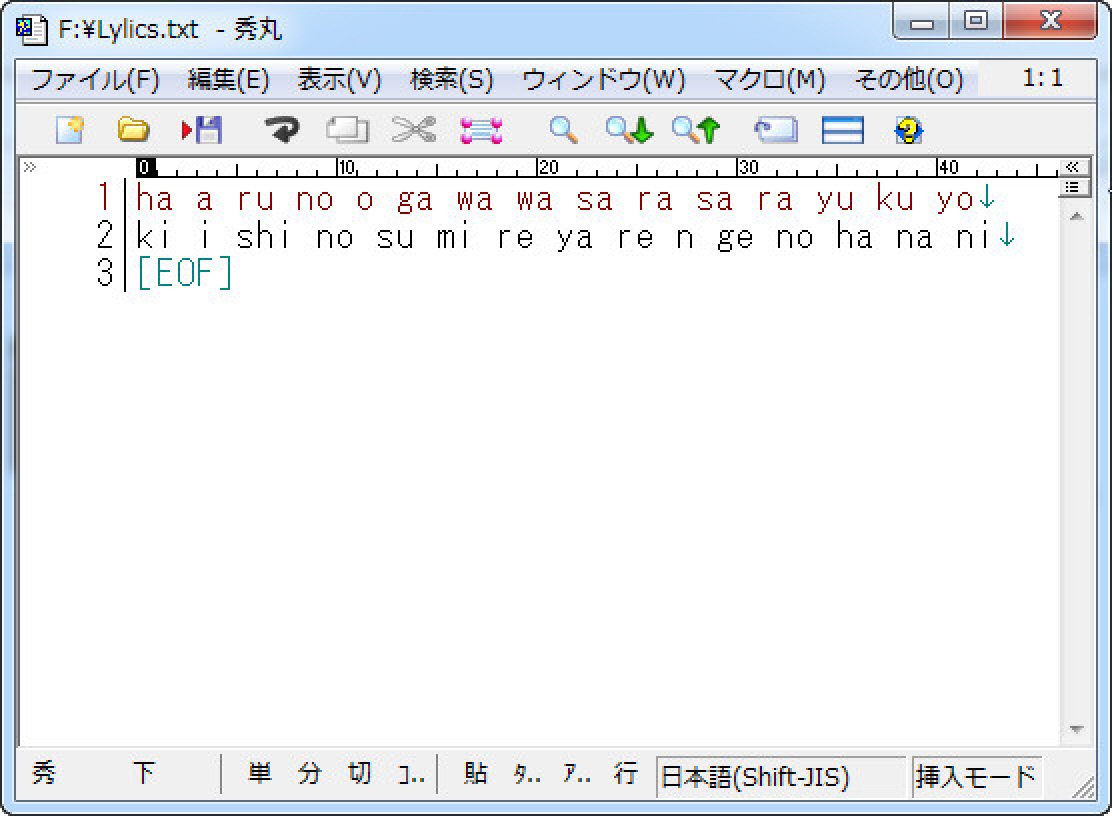1112x816 pixels.
Task: Click the 分 function key button
Action: point(310,773)
